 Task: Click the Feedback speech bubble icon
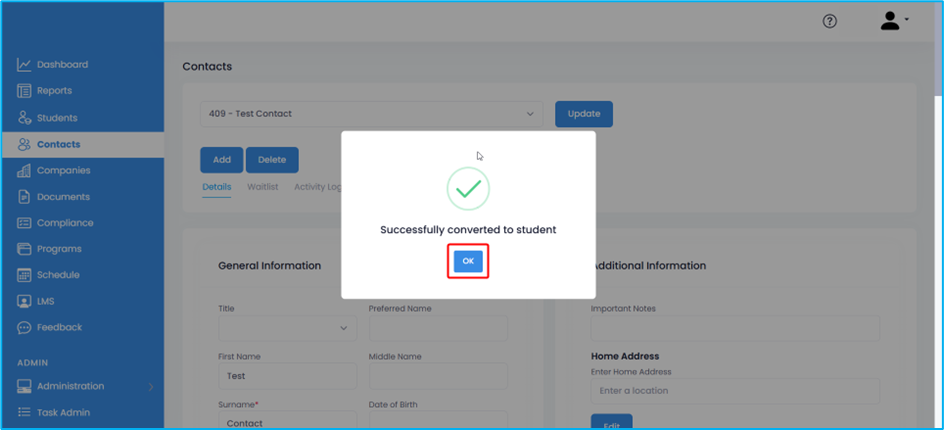(x=24, y=328)
